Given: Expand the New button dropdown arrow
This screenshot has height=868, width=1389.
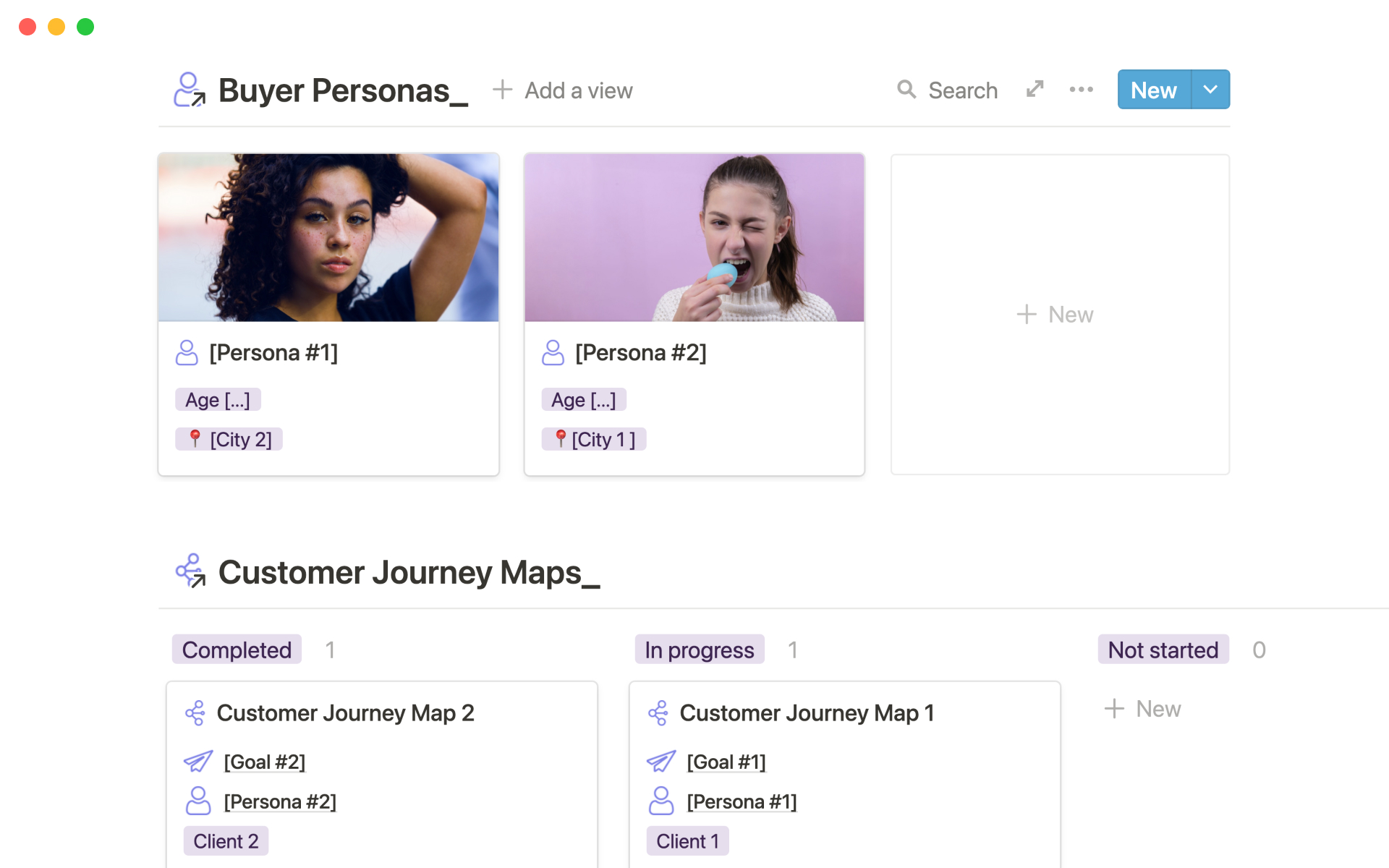Looking at the screenshot, I should [x=1210, y=90].
